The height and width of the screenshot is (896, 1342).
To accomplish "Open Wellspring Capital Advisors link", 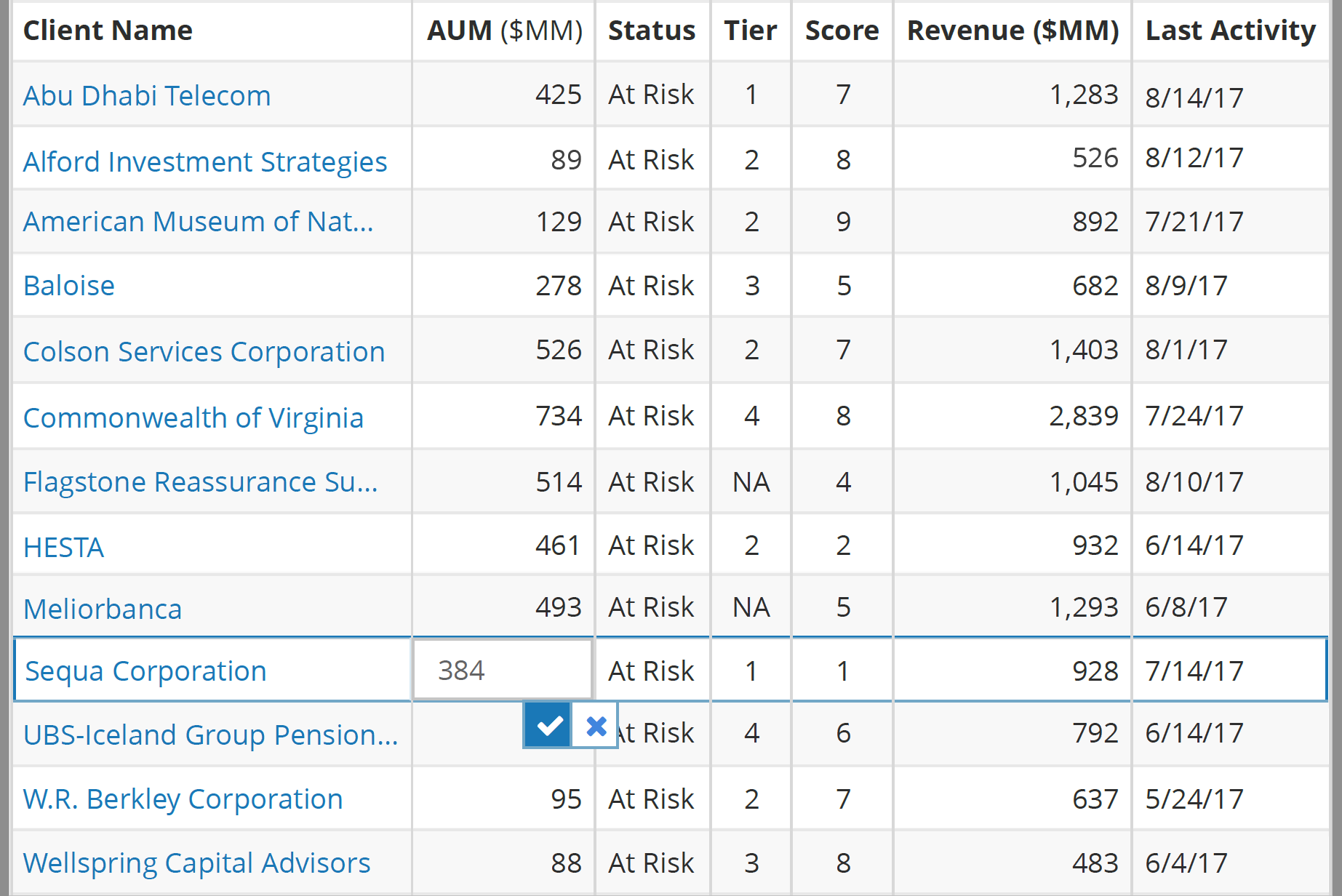I will (197, 863).
